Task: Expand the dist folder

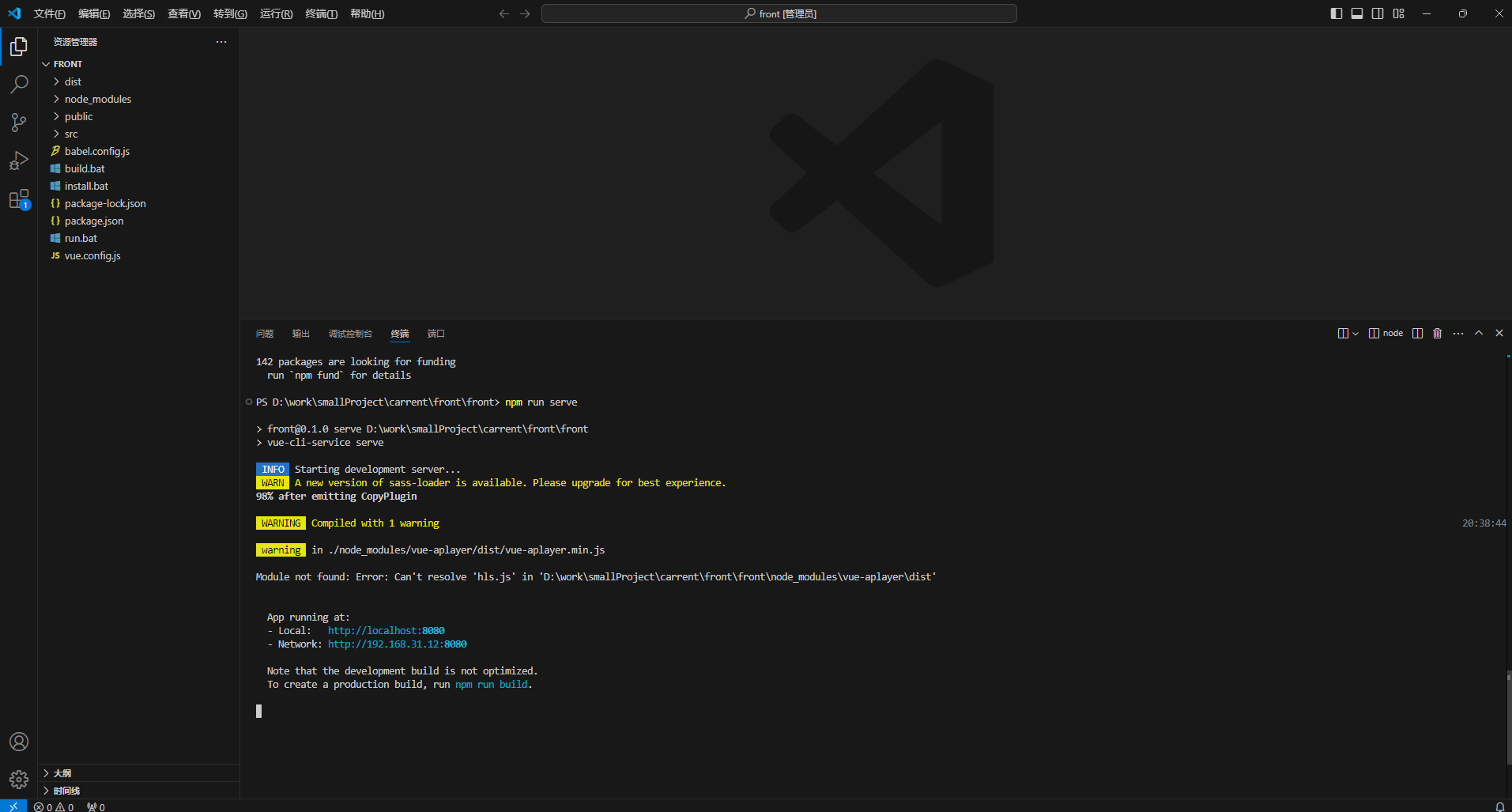Action: tap(138, 81)
